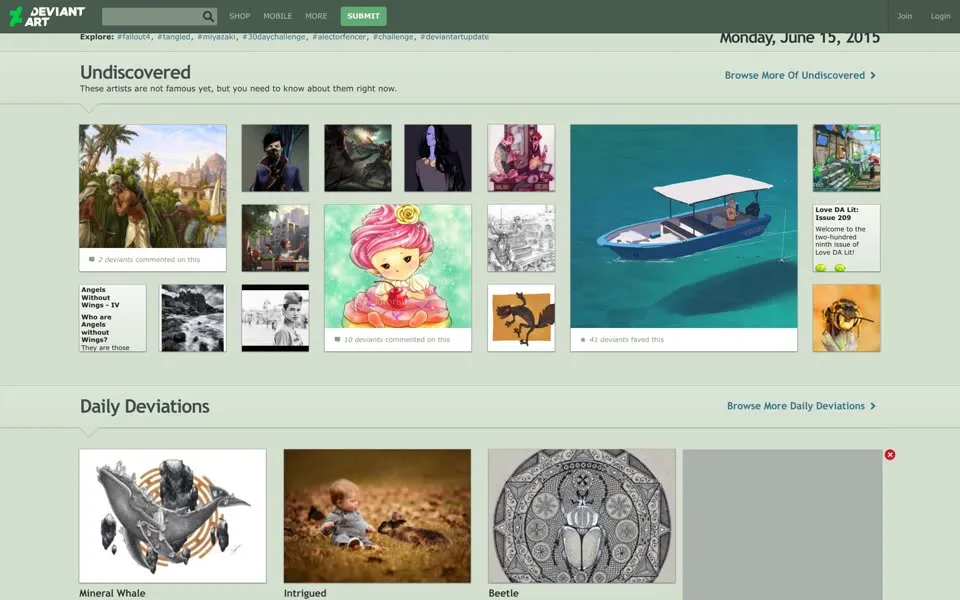Click the Undiscovered section heading

135,72
